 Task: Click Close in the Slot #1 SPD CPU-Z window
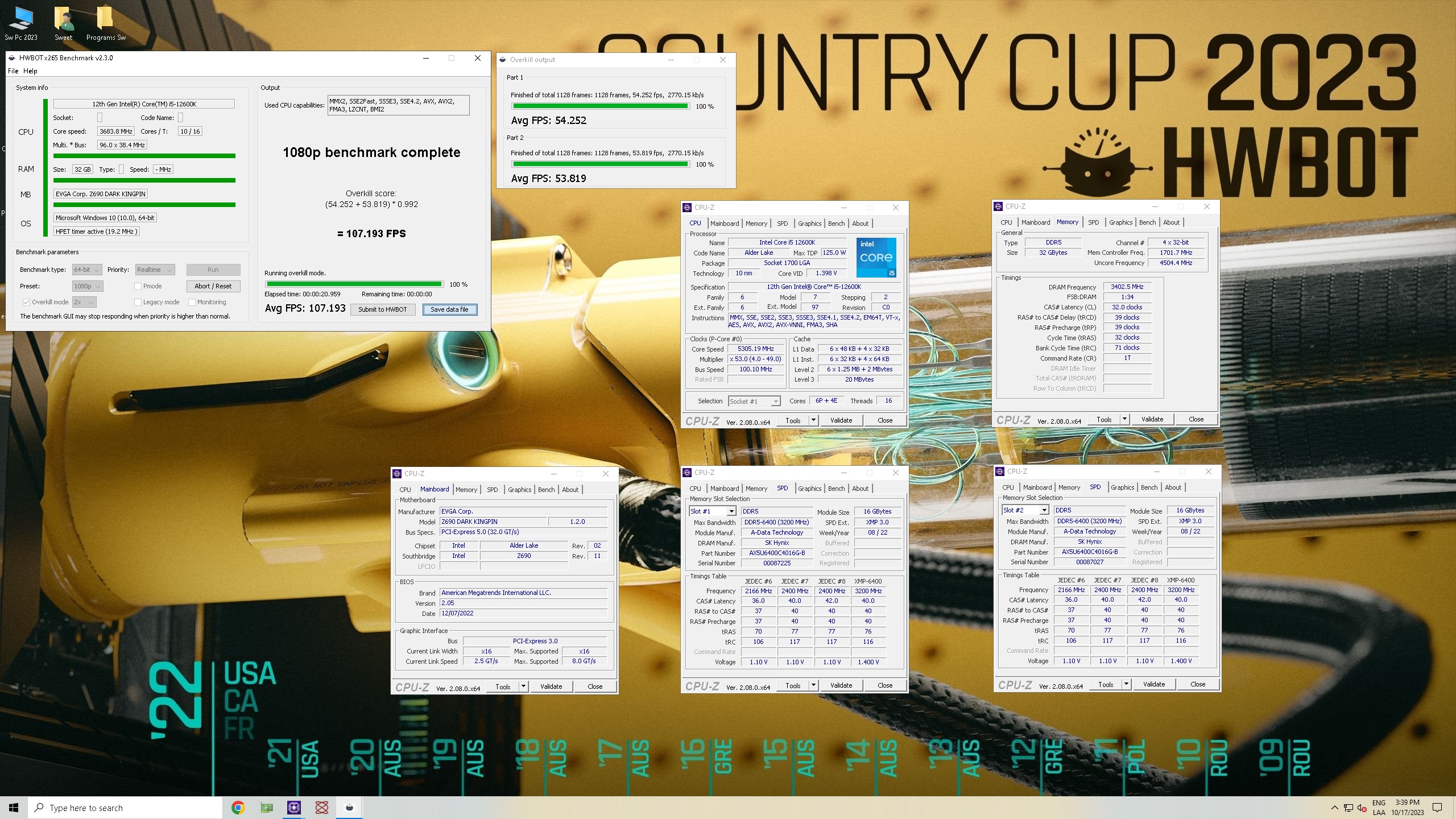pos(885,685)
